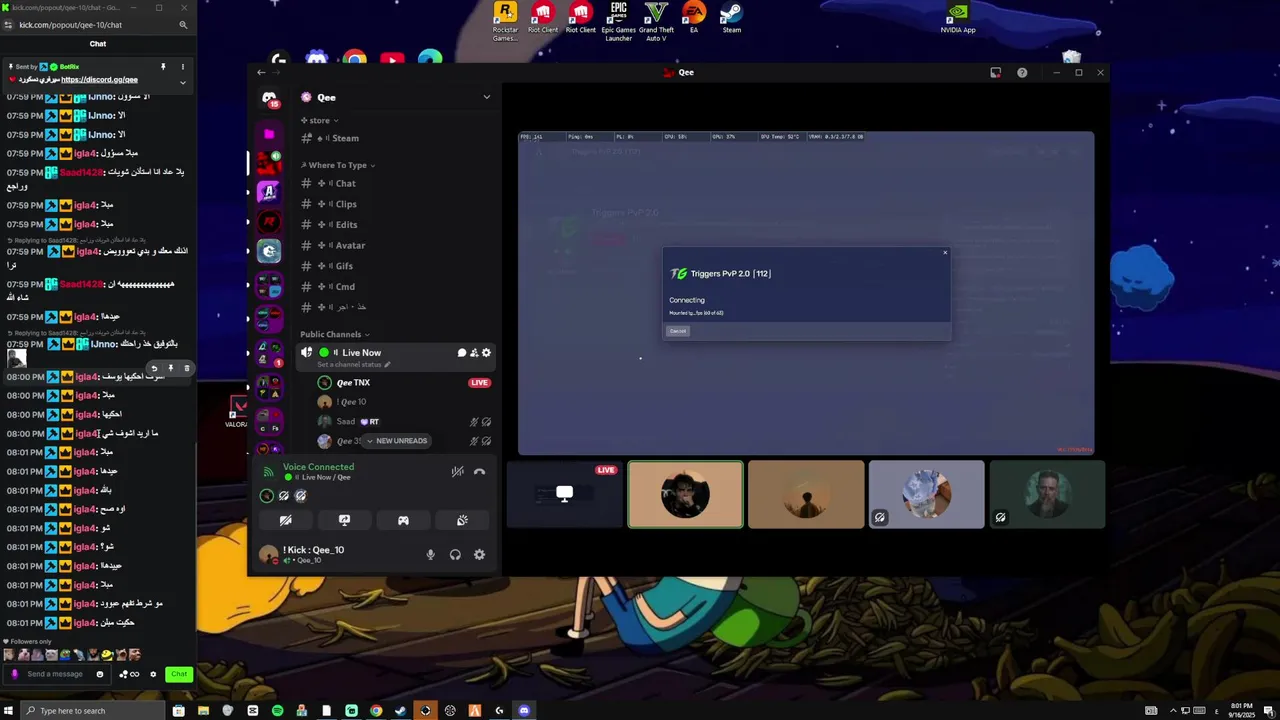Focus the Send a message input

point(56,674)
